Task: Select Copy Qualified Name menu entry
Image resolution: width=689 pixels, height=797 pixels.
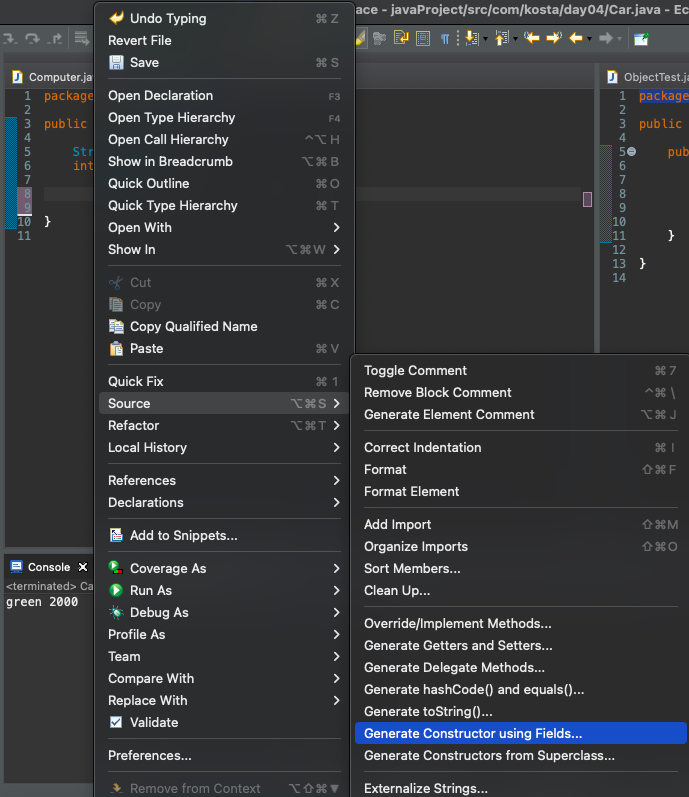Action: tap(224, 326)
